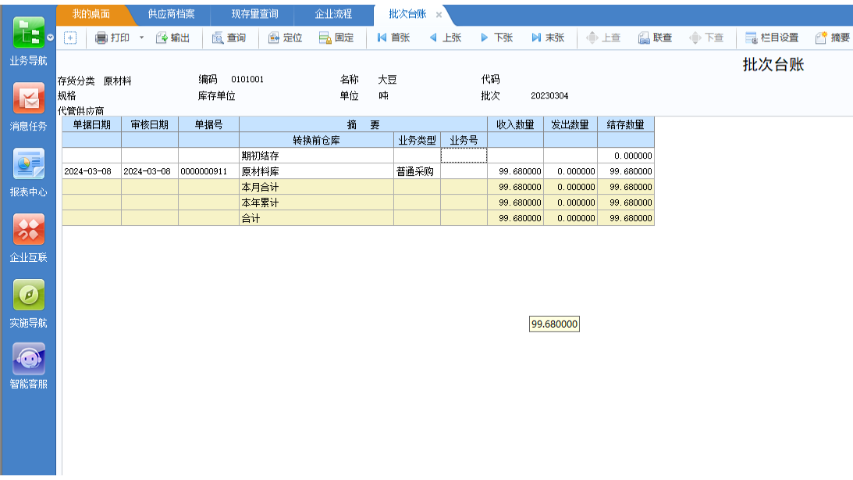853x480 pixels.
Task: Click the 单据号 column header
Action: tap(209, 125)
